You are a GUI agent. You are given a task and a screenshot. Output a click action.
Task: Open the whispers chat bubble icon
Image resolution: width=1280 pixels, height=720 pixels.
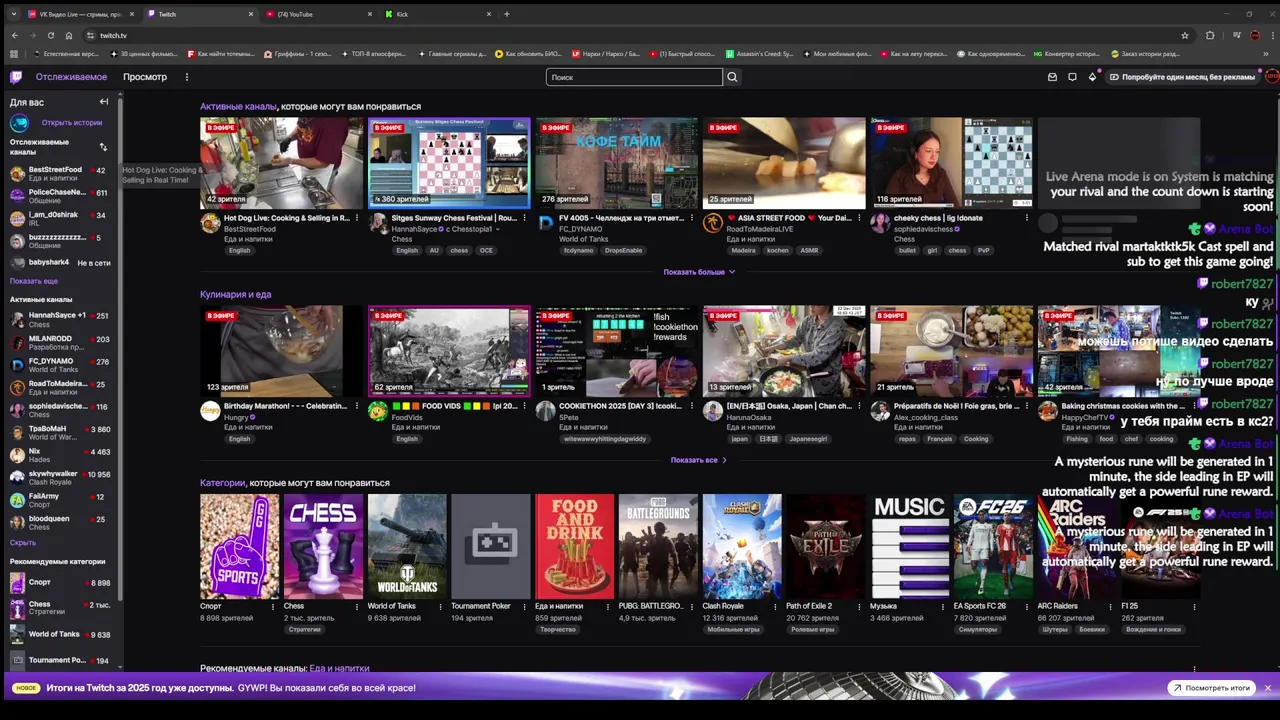point(1072,77)
